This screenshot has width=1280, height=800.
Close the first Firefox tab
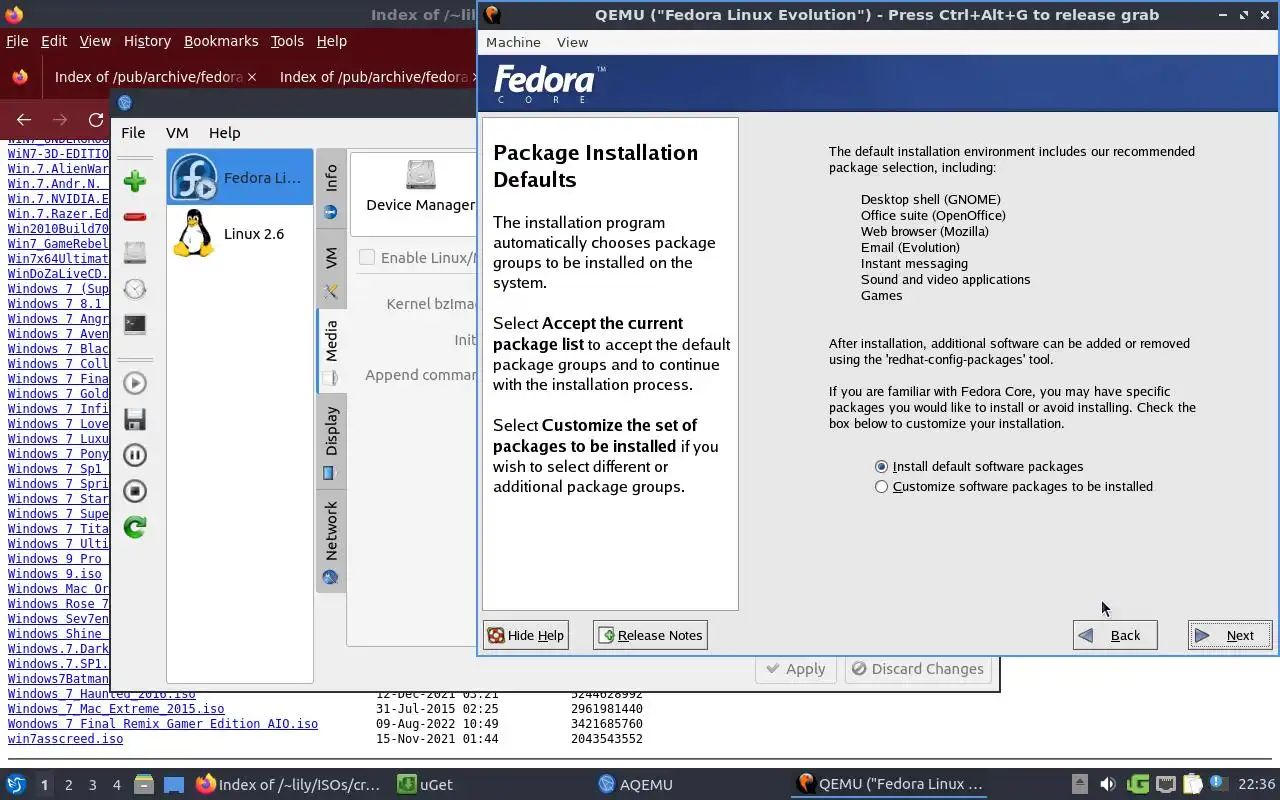point(252,77)
